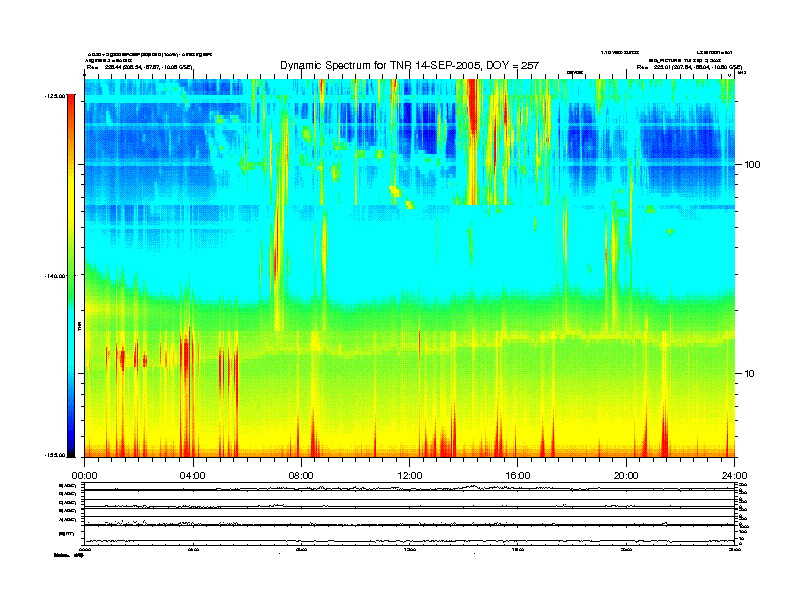Click the '10' frequency axis label

pos(750,374)
